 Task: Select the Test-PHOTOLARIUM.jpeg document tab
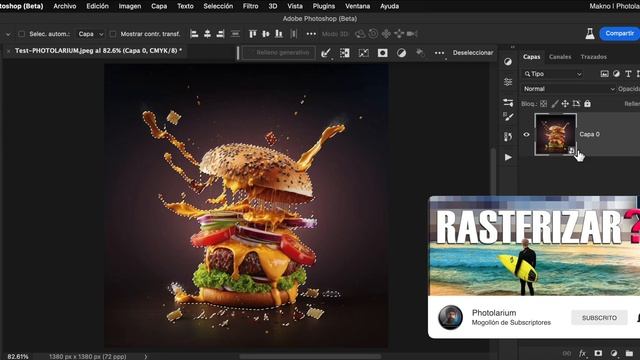coord(98,51)
